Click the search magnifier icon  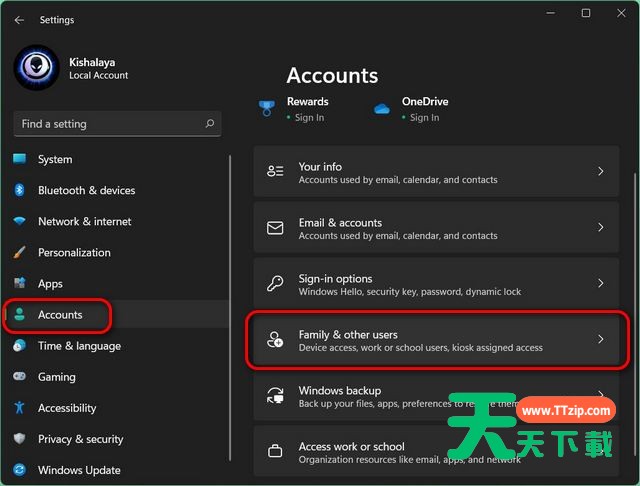tap(209, 124)
